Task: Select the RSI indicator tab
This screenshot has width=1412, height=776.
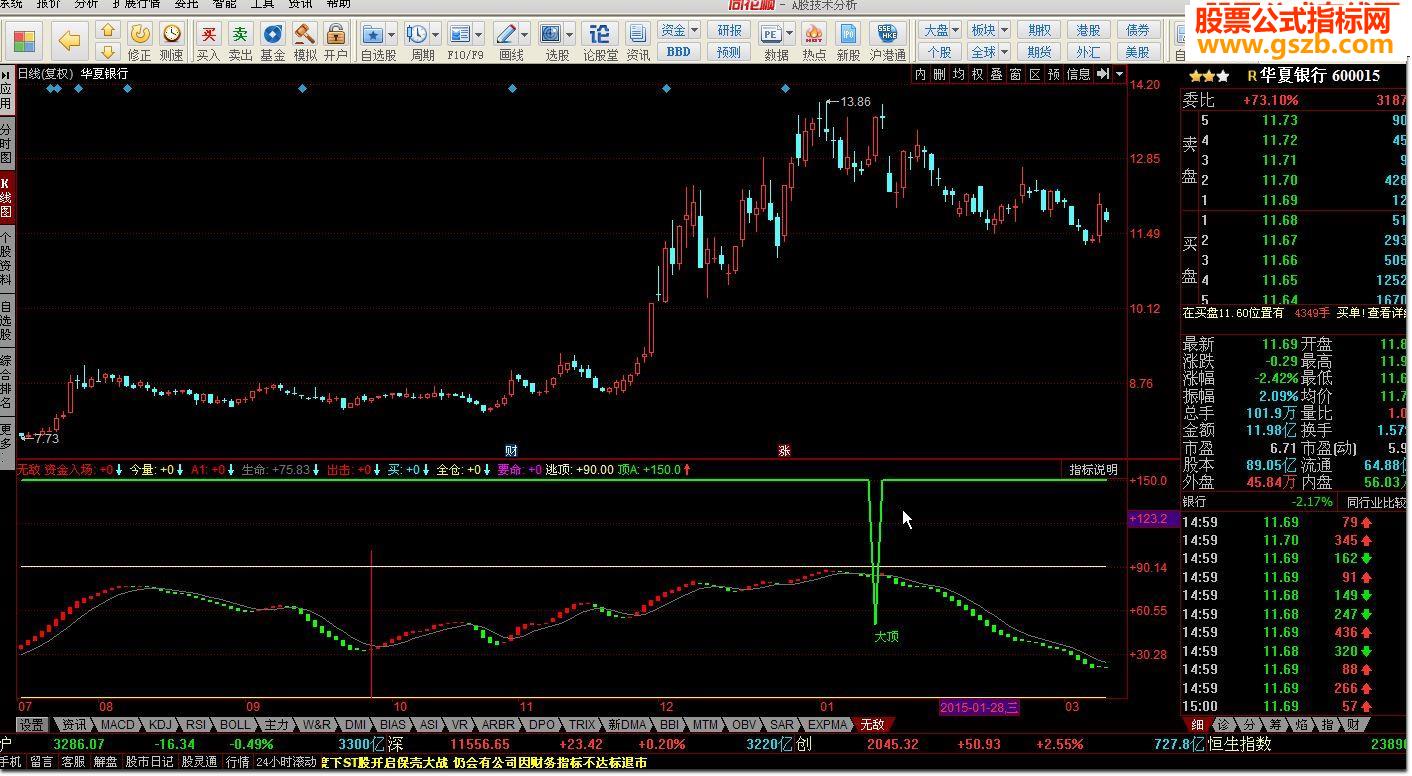Action: click(196, 725)
